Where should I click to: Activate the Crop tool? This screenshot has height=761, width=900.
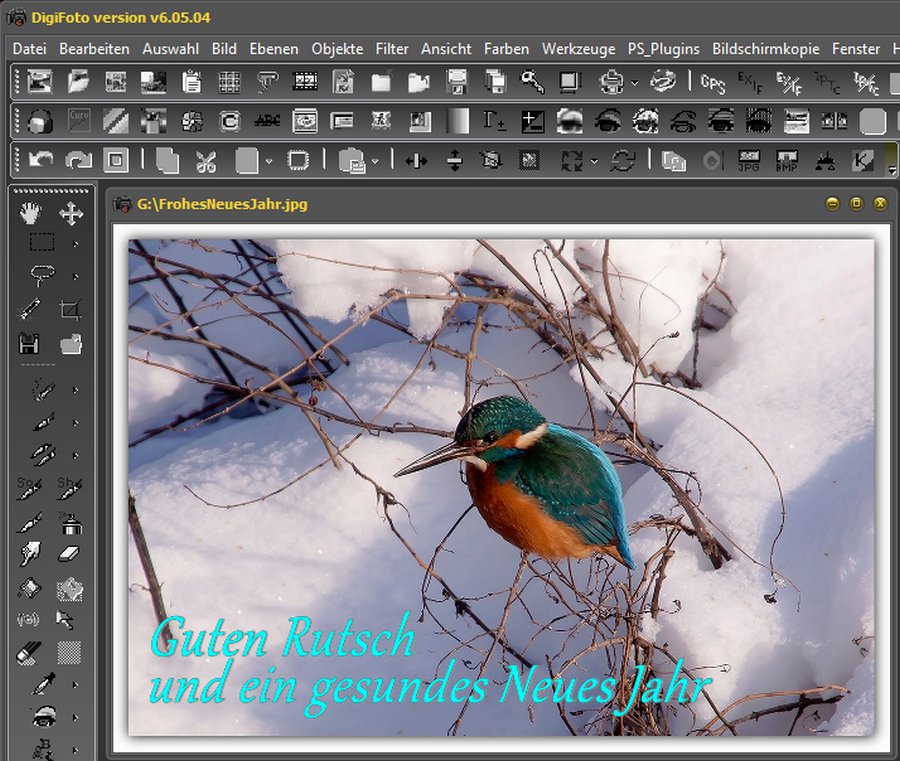[70, 309]
